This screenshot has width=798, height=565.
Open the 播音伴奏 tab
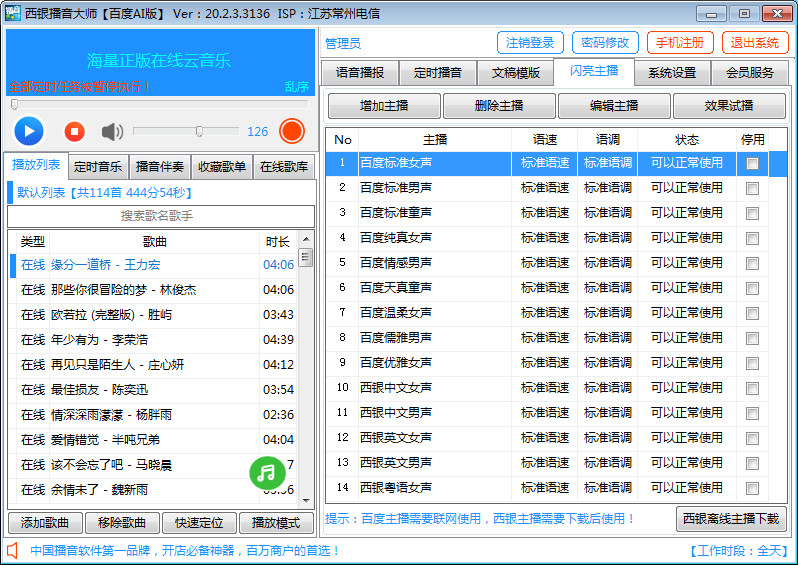[160, 167]
